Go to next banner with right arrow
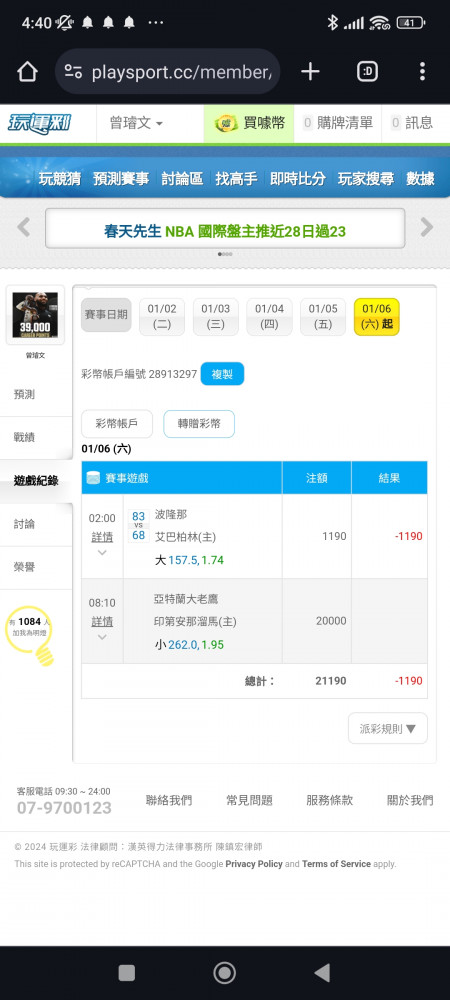Screen dimensions: 450x1000 (x=426, y=227)
